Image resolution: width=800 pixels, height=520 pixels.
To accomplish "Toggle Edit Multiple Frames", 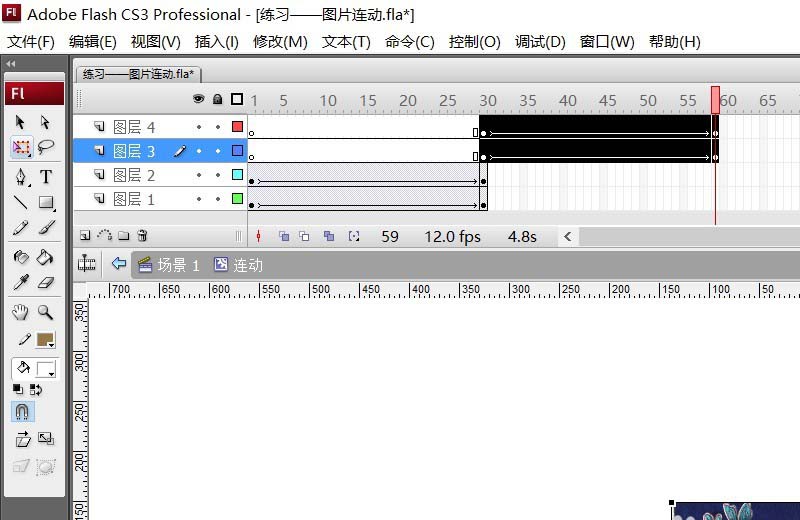I will (x=329, y=236).
